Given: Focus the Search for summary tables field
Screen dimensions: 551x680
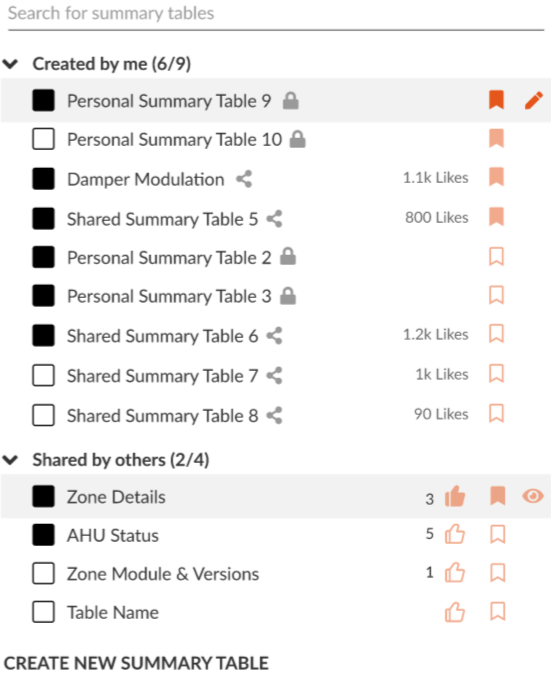Looking at the screenshot, I should tap(276, 14).
